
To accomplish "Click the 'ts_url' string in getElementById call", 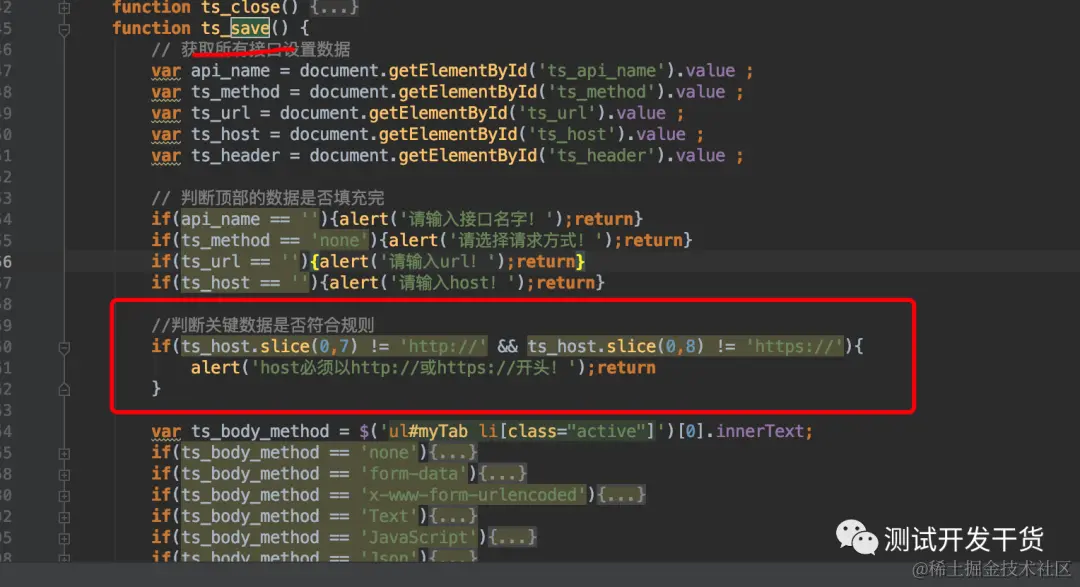I will tap(557, 114).
